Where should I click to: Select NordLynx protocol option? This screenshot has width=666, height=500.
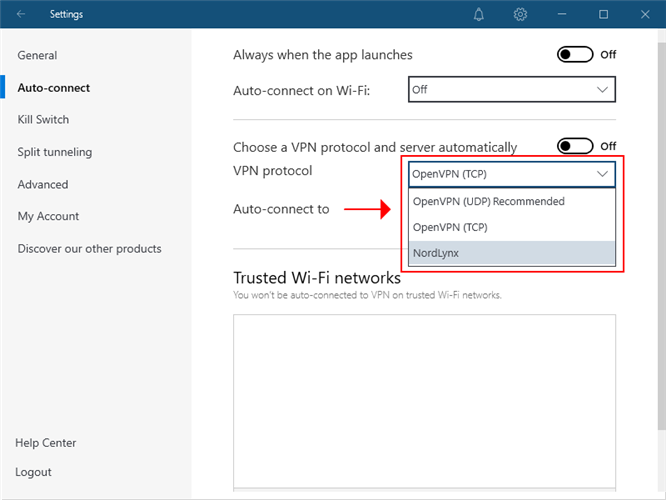pos(436,253)
